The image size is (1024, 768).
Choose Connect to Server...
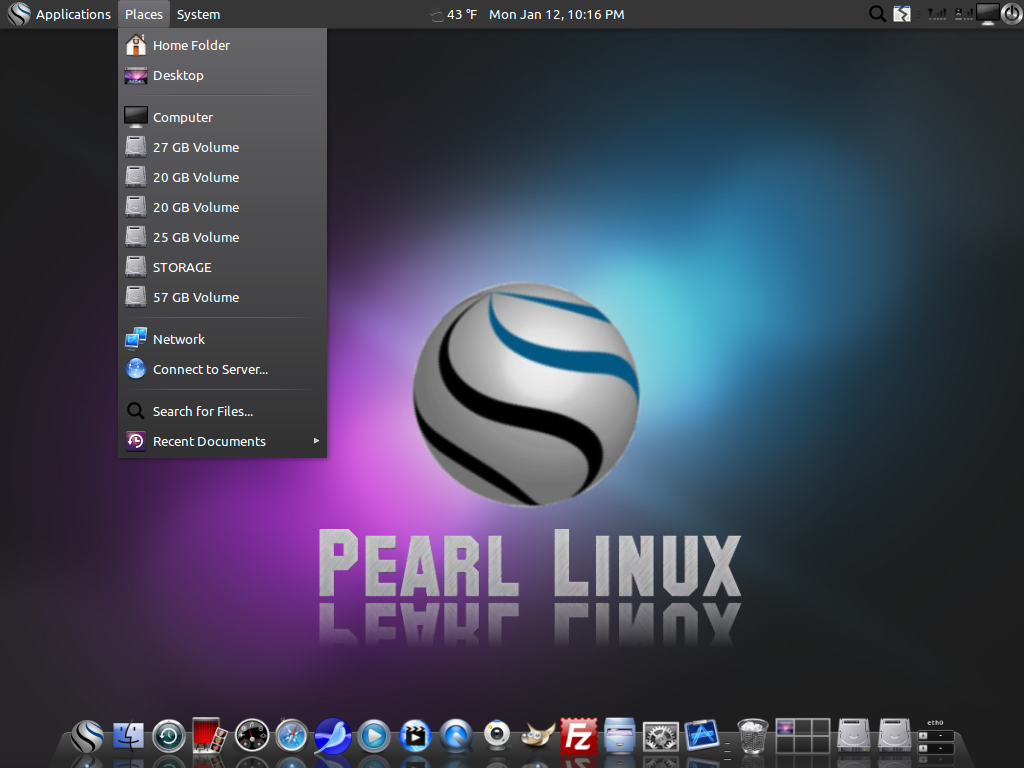pos(223,369)
